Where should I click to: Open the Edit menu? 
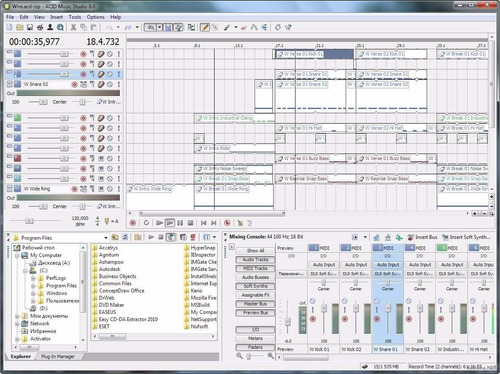(x=24, y=17)
